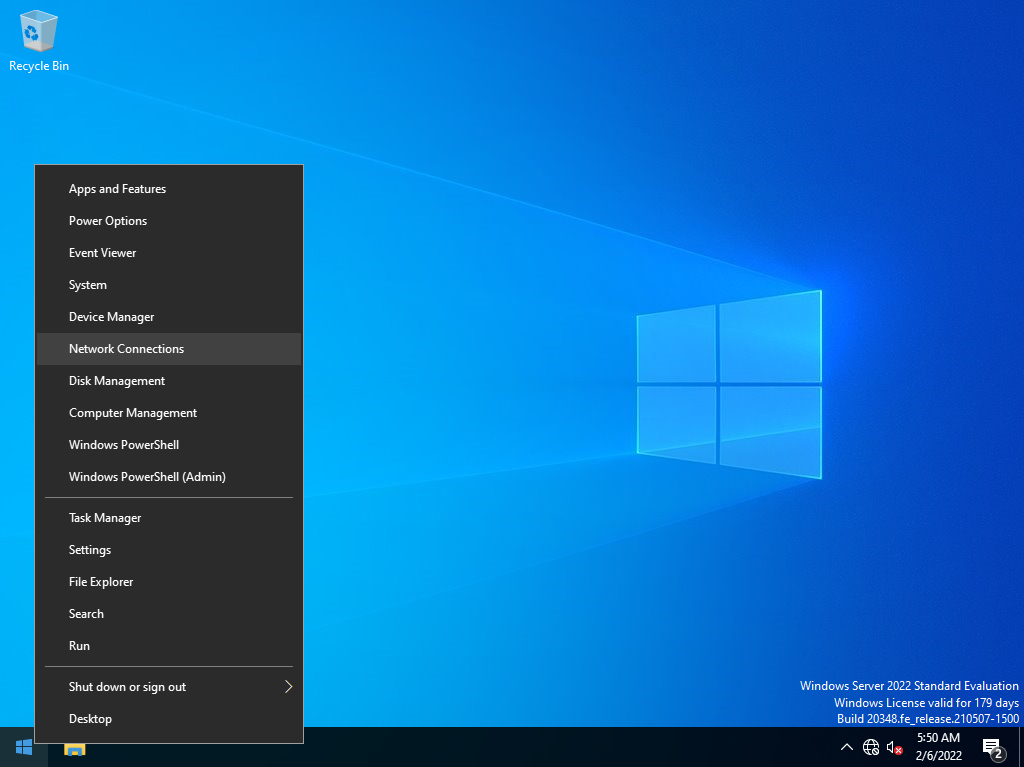The image size is (1024, 767).
Task: Choose Search in the menu
Action: click(x=169, y=614)
